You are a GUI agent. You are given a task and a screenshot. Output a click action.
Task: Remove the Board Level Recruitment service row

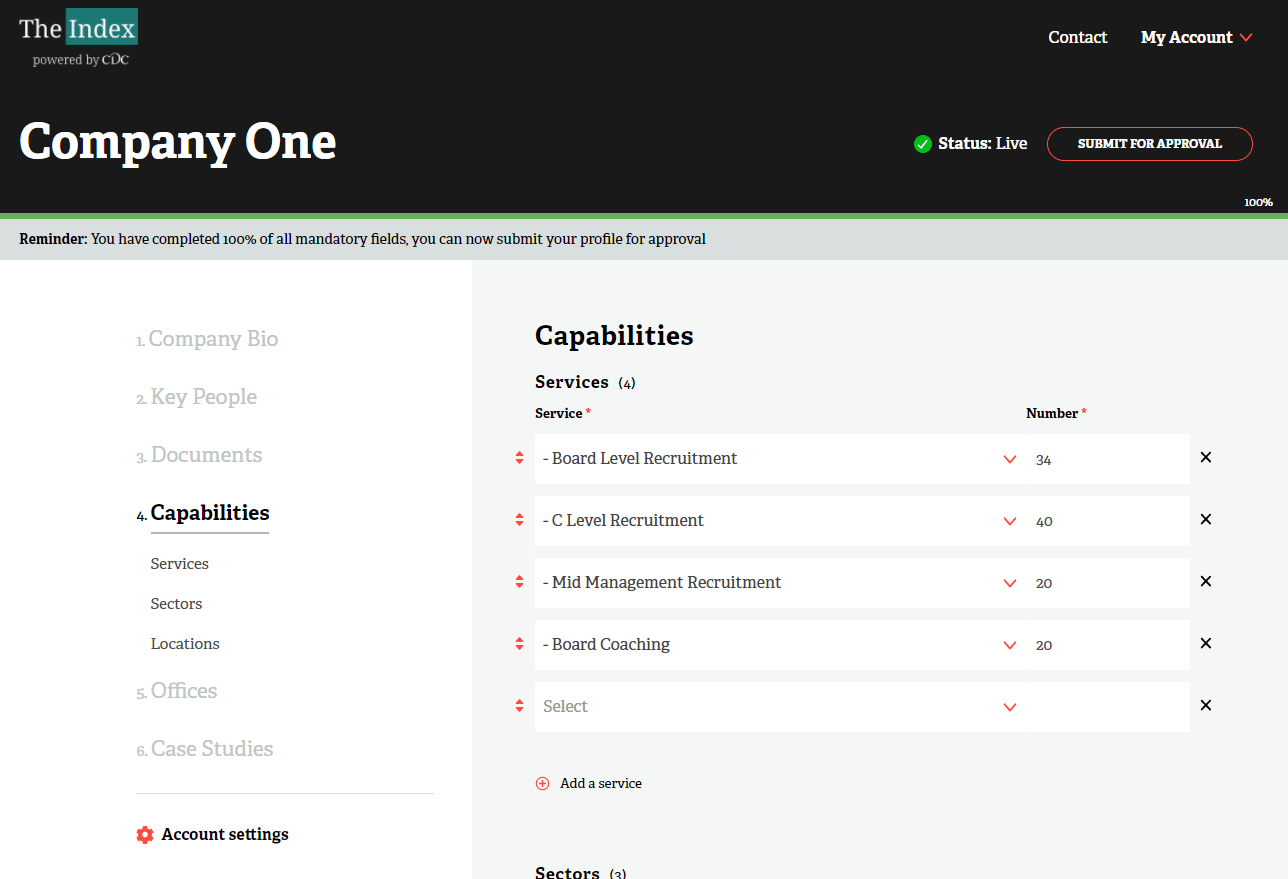pyautogui.click(x=1205, y=458)
